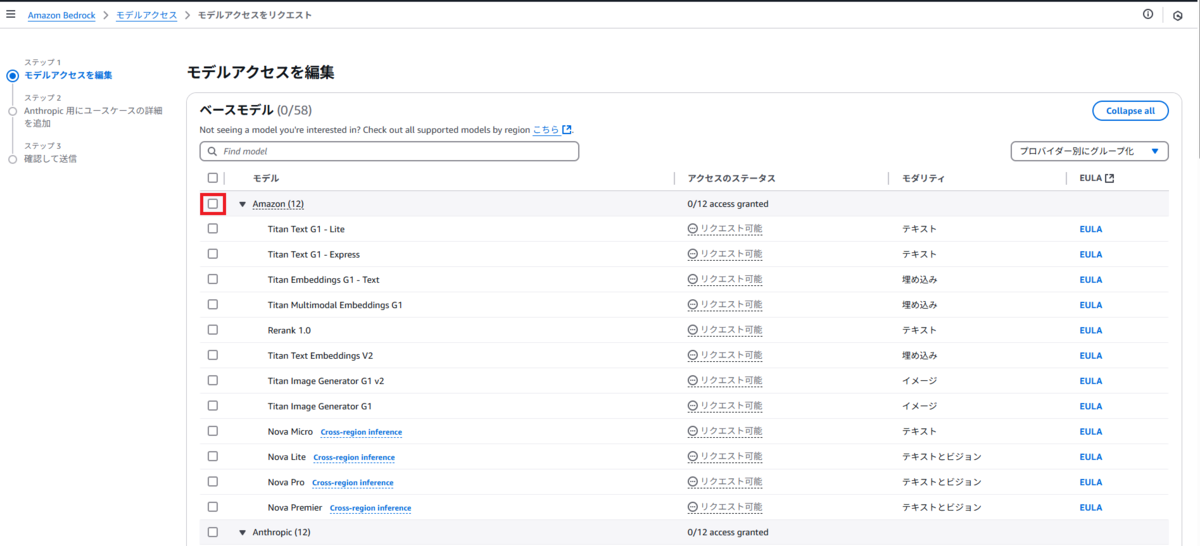Click テキストとビジョン modality for Nova Pro
Viewport: 1200px width, 546px height.
[x=941, y=482]
